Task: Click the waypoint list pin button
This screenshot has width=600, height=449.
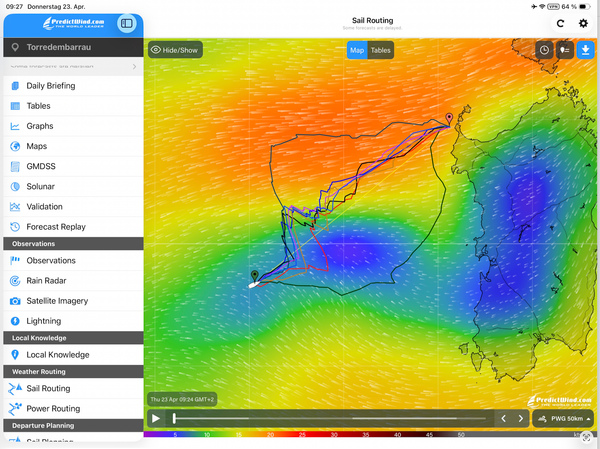Action: (565, 50)
